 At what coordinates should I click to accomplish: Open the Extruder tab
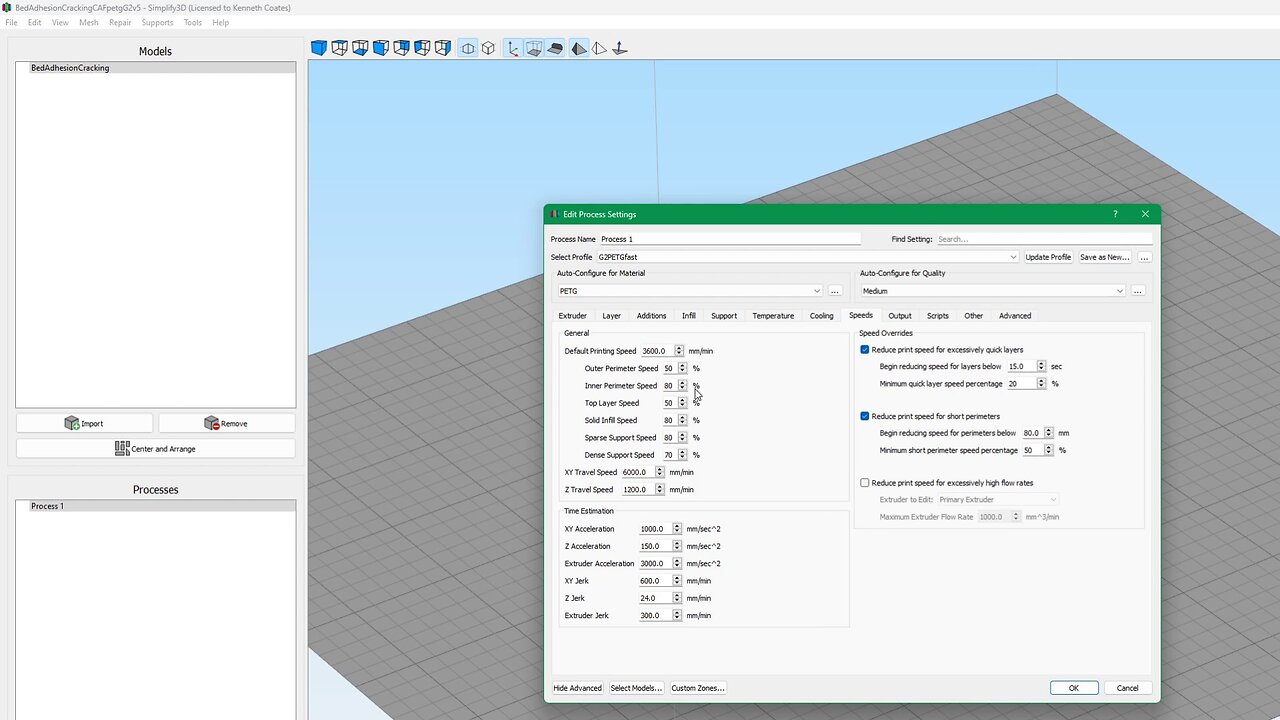tap(573, 316)
